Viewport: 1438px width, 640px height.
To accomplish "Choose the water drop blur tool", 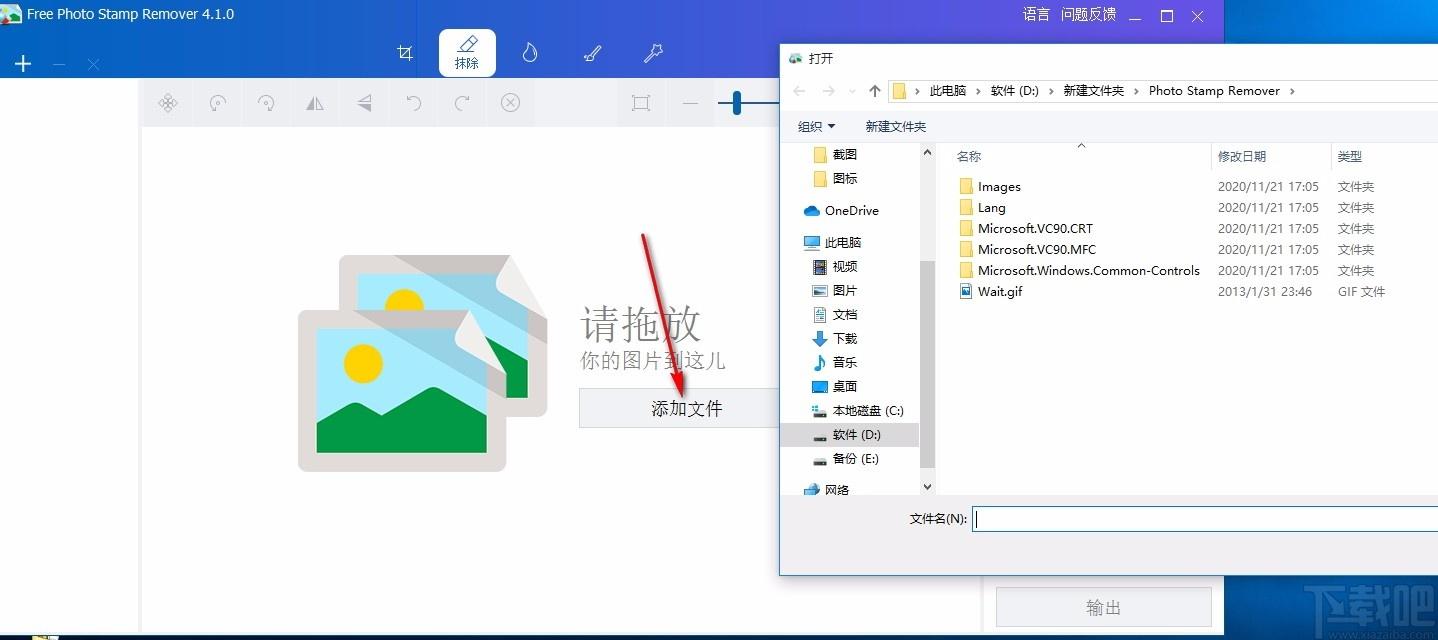I will click(530, 53).
